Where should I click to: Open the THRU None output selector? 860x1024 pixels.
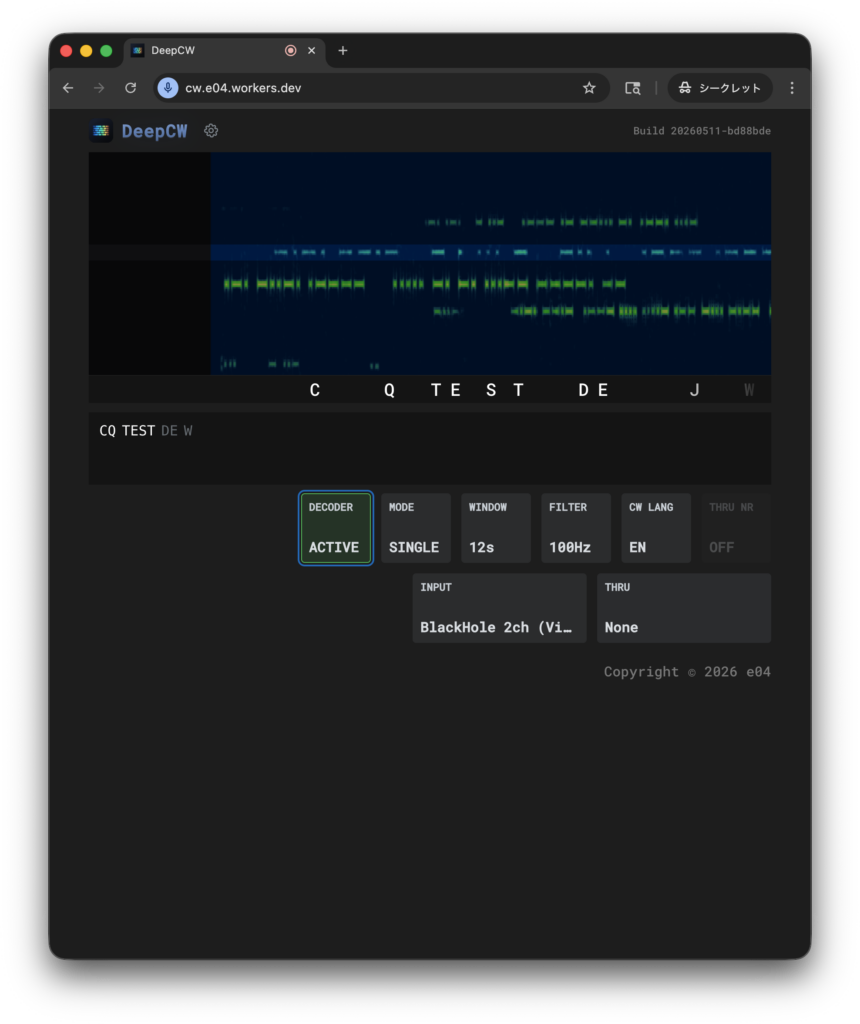(684, 608)
